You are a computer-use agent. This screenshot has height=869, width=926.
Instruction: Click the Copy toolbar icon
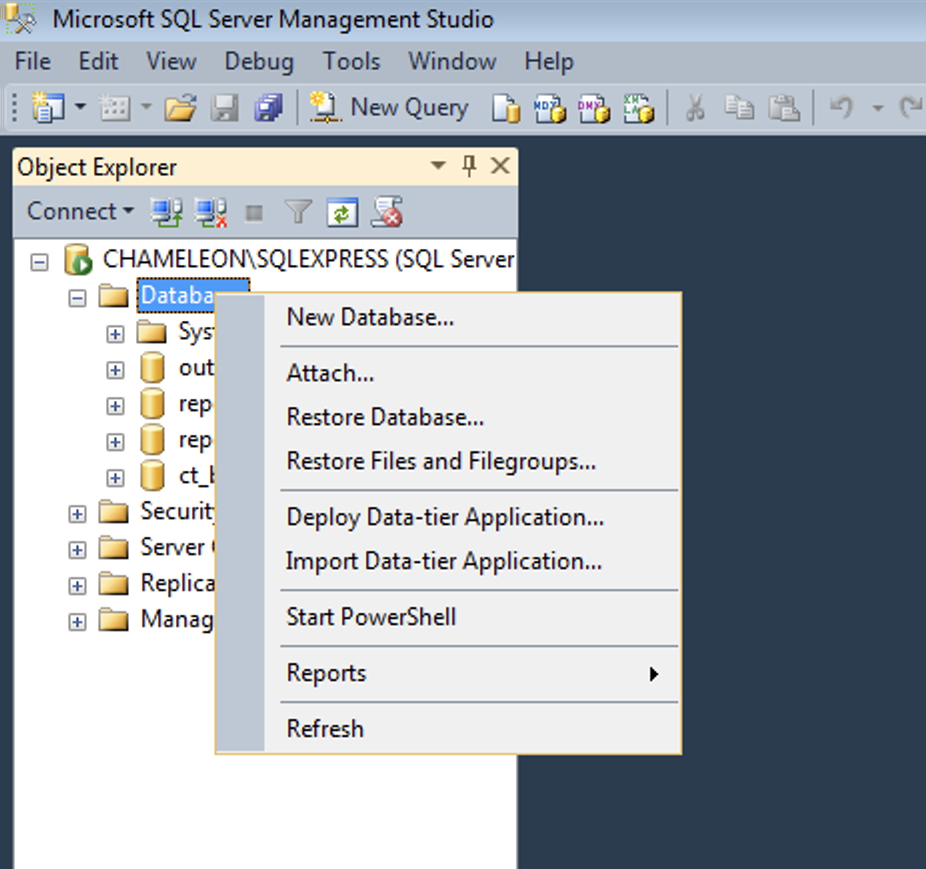[739, 108]
